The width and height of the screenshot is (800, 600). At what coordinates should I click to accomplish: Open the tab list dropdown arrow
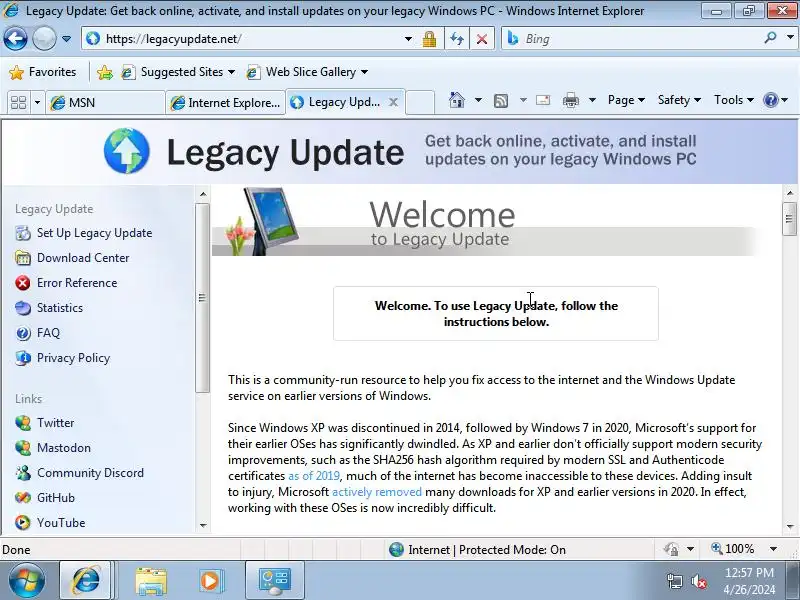tap(37, 103)
